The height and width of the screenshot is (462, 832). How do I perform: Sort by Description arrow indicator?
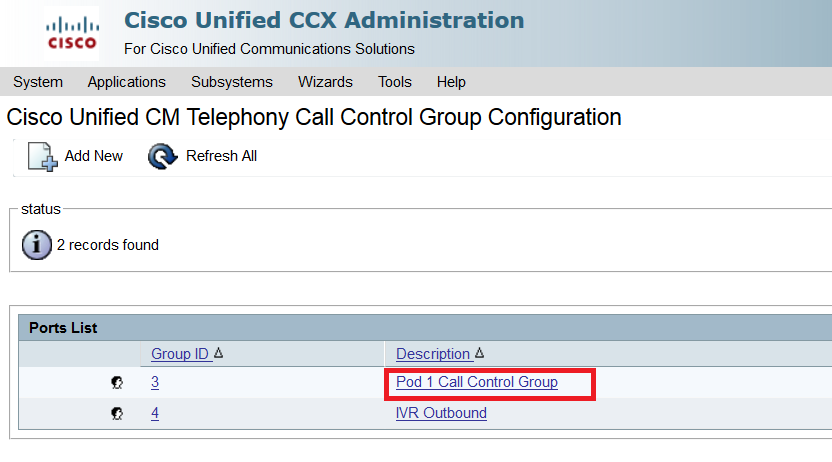[x=479, y=353]
